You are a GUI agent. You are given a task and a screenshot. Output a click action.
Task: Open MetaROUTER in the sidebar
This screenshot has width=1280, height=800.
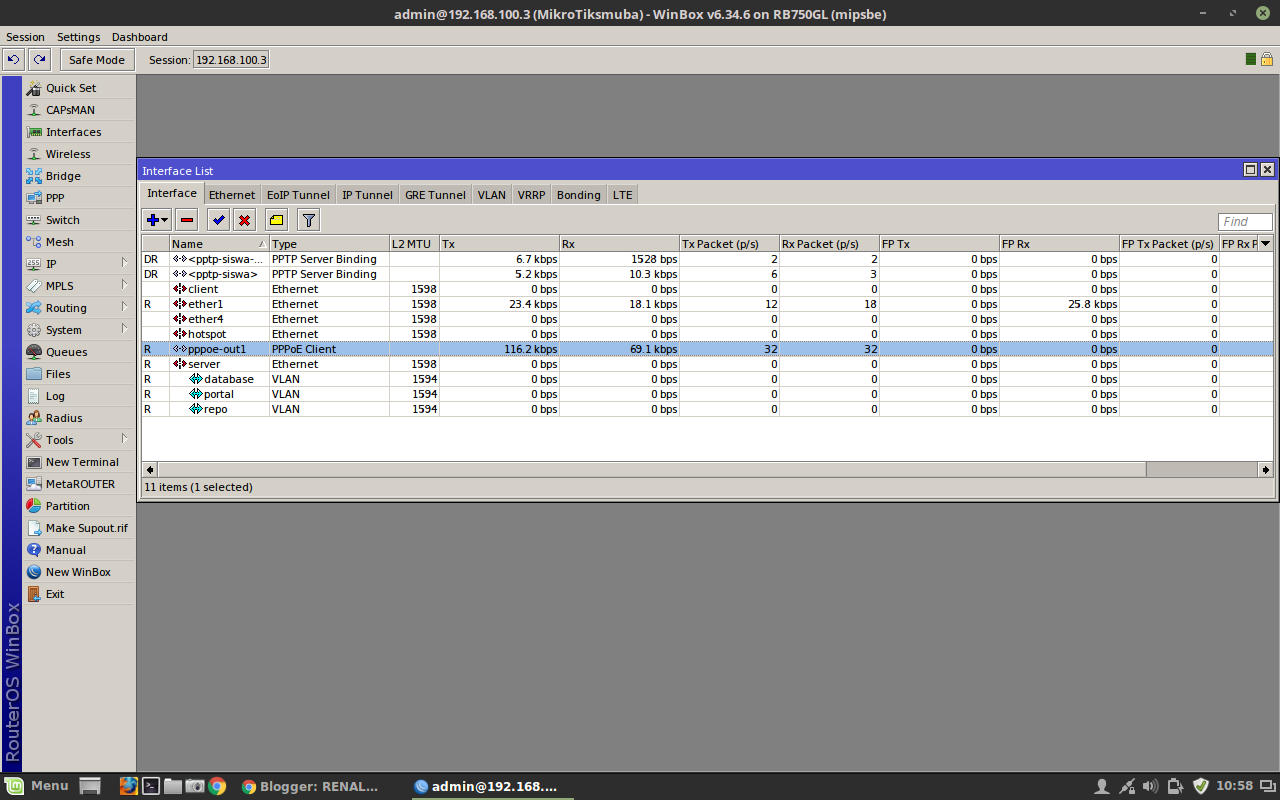tap(79, 484)
